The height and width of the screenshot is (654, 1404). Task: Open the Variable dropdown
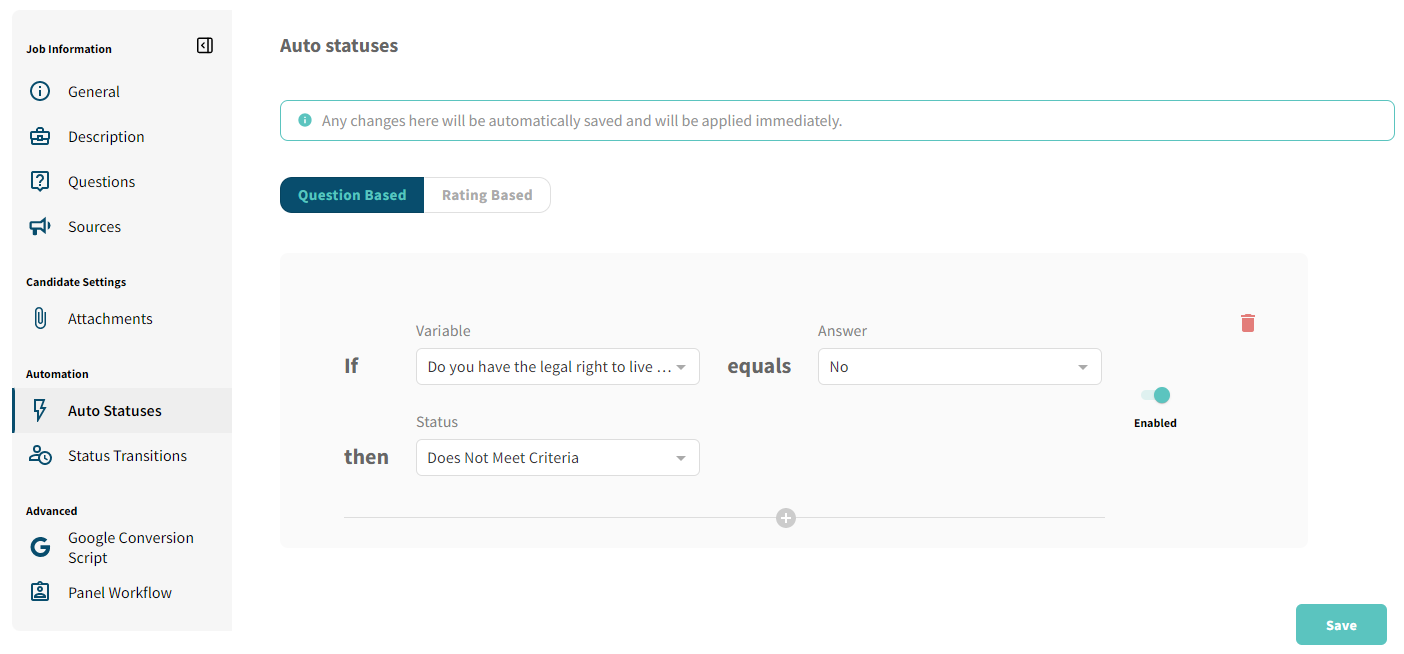[x=557, y=366]
